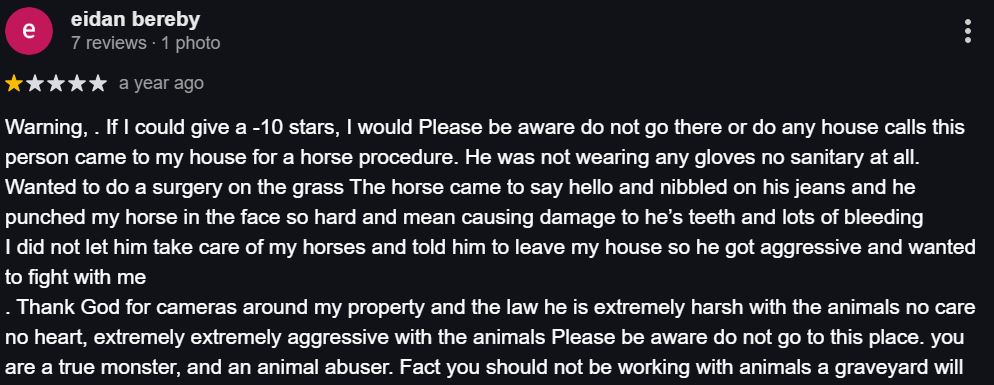Click the 'a year ago' timestamp
994x385 pixels.
(161, 84)
